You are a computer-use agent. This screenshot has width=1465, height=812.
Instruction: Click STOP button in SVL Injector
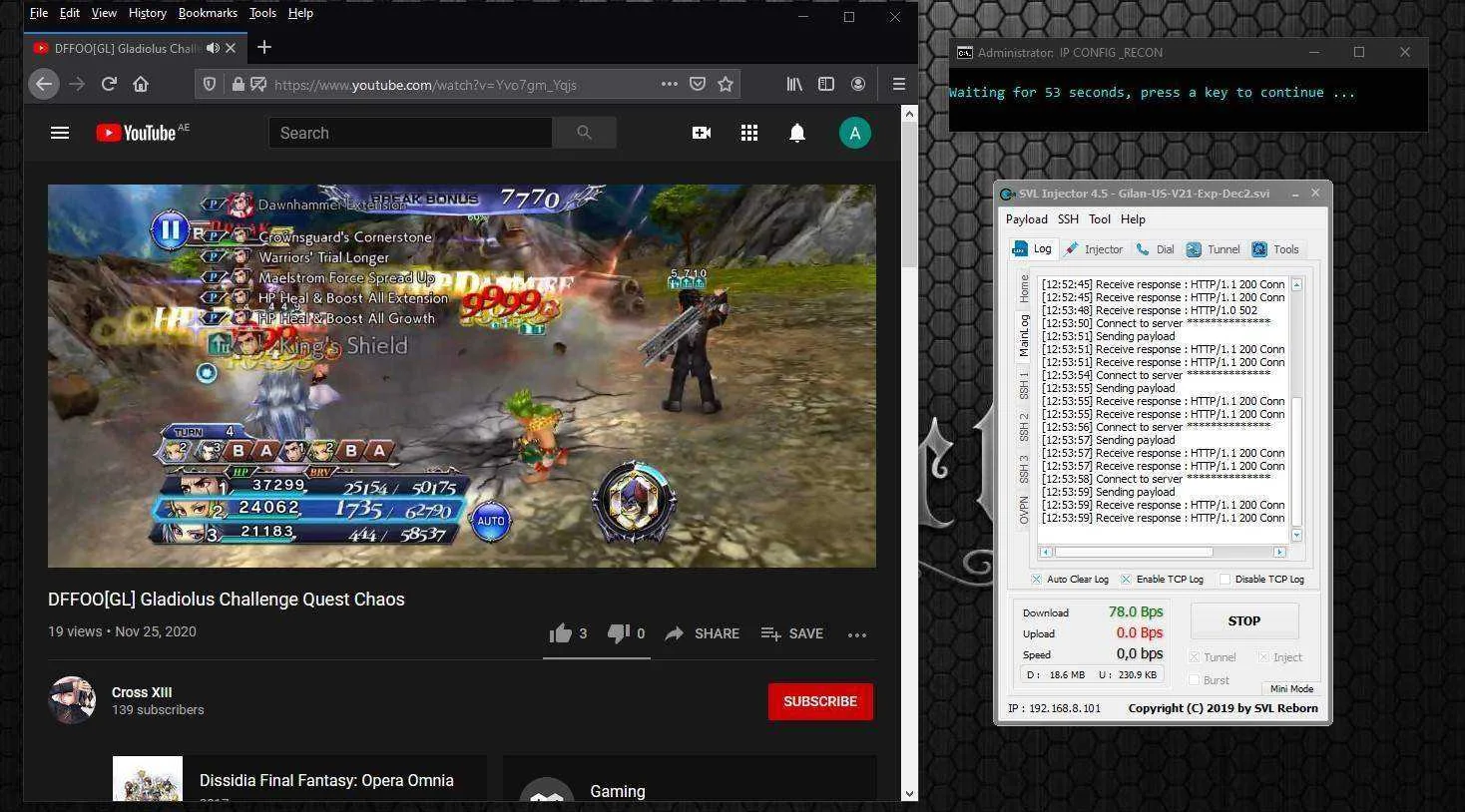[x=1244, y=620]
